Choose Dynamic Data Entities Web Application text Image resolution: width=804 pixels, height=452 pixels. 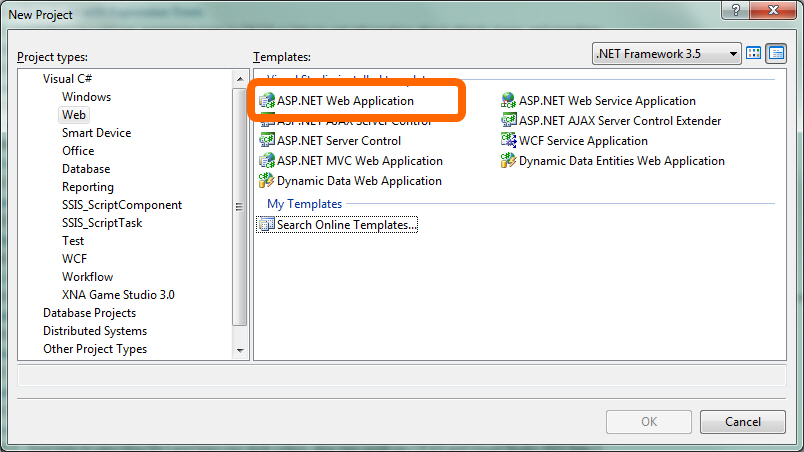(x=621, y=160)
